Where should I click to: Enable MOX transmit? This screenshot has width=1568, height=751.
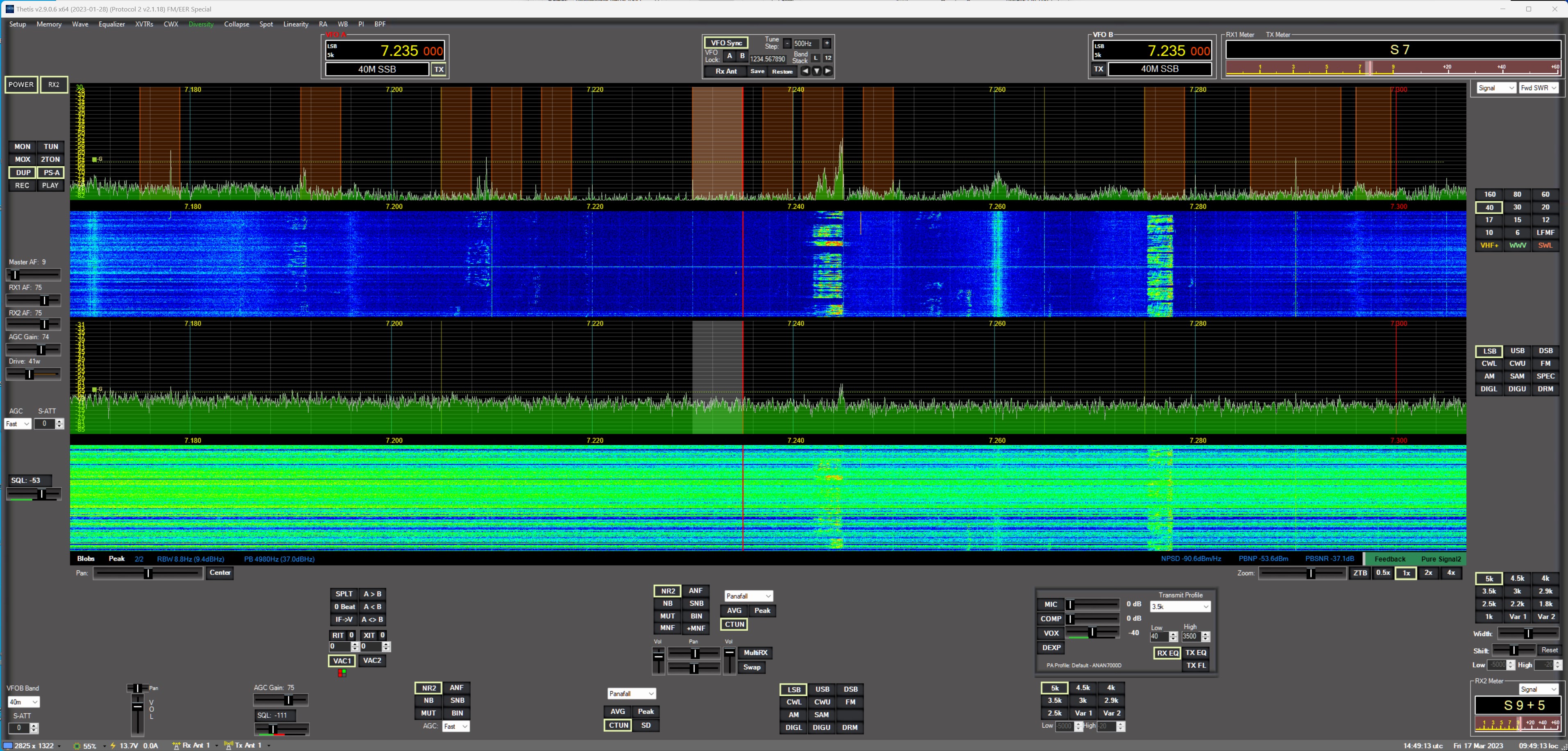click(x=23, y=159)
